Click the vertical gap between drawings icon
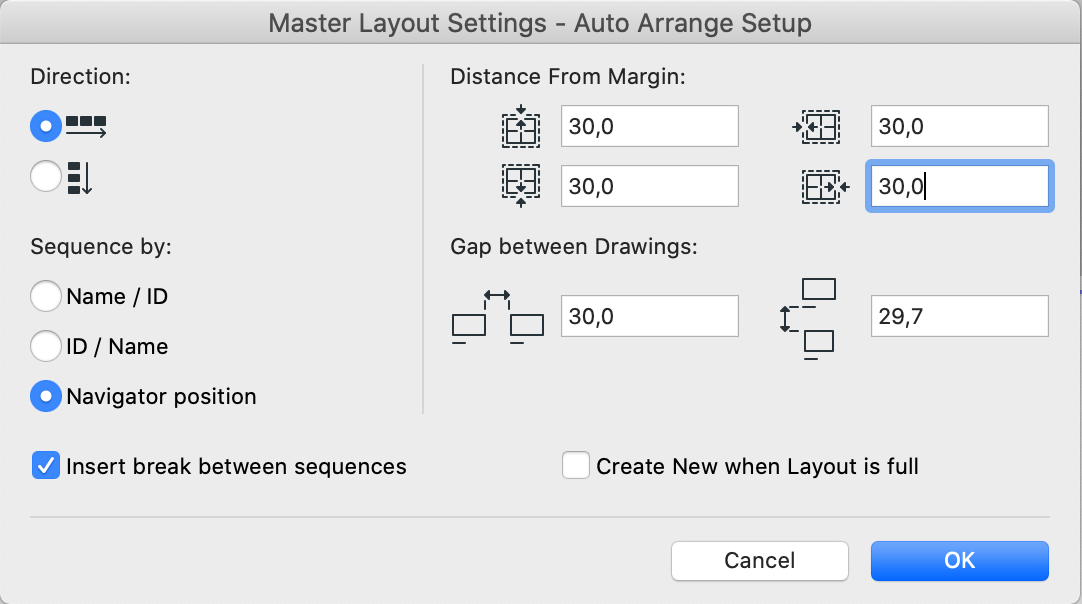1082x604 pixels. point(807,319)
